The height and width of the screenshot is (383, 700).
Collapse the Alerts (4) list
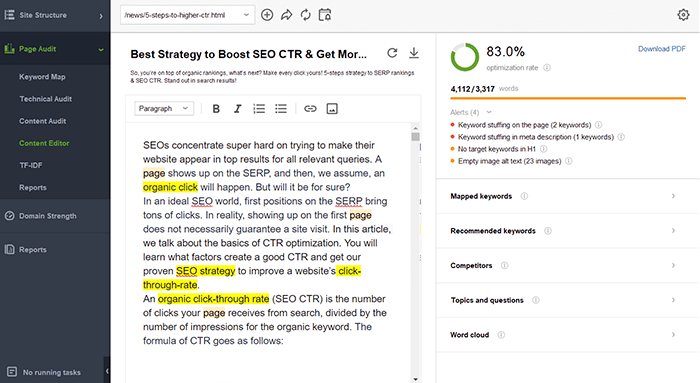tap(489, 112)
